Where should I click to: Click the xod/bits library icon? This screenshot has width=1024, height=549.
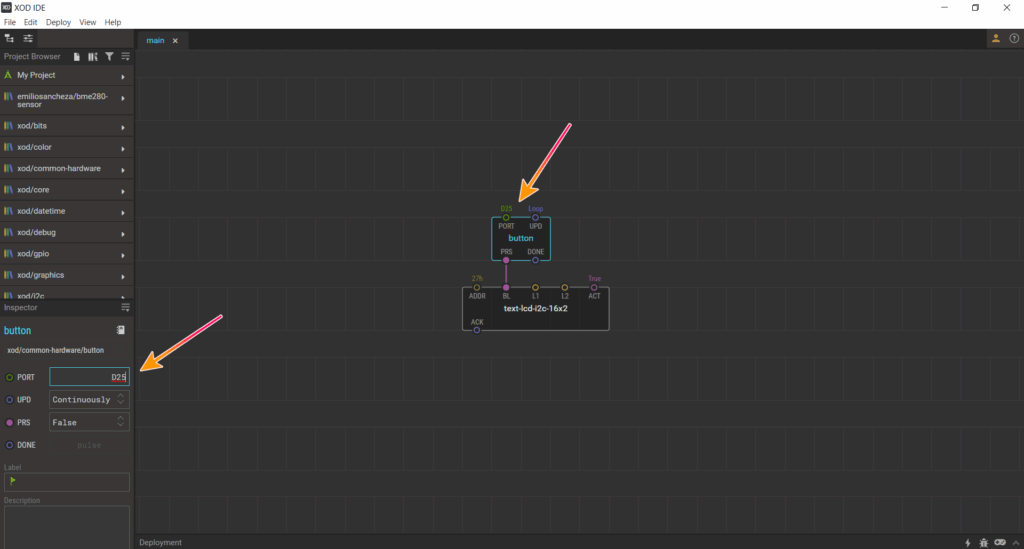coord(8,125)
